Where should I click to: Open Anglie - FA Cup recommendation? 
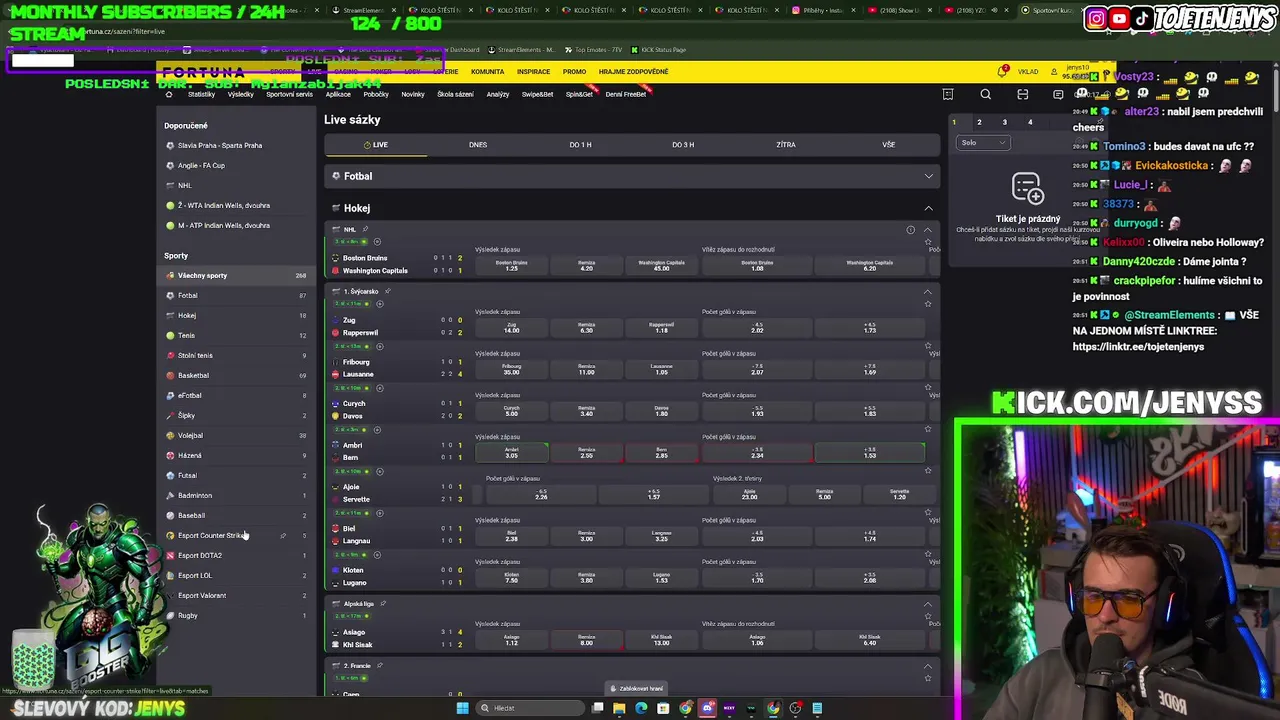[201, 165]
